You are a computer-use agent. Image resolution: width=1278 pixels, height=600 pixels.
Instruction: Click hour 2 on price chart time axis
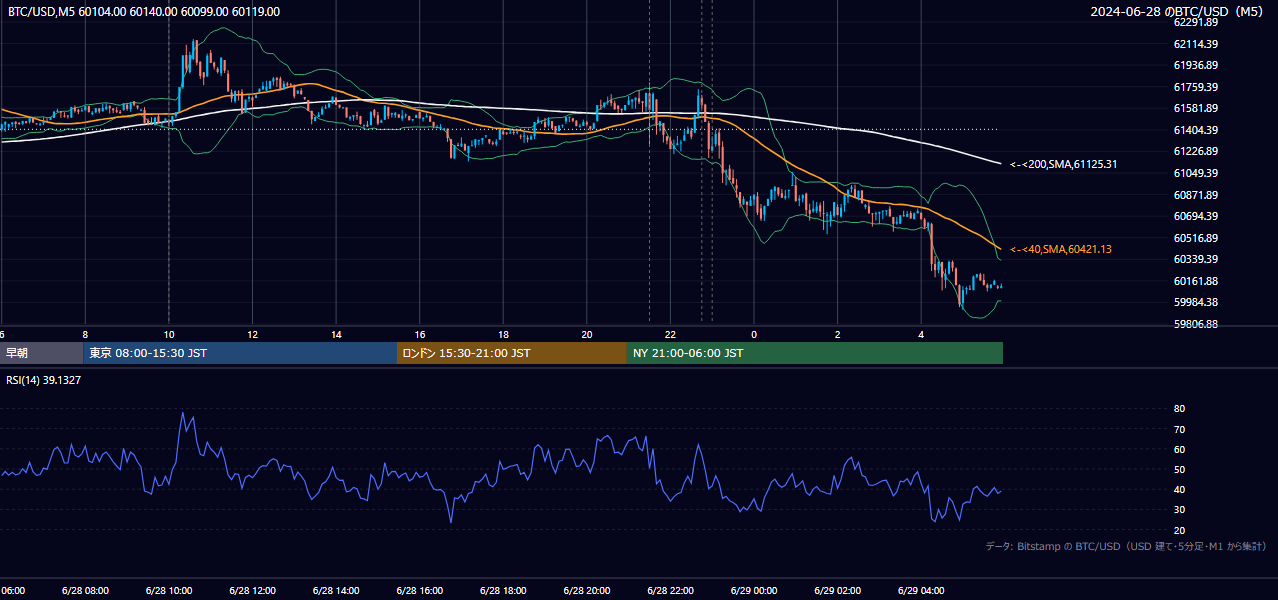click(837, 334)
